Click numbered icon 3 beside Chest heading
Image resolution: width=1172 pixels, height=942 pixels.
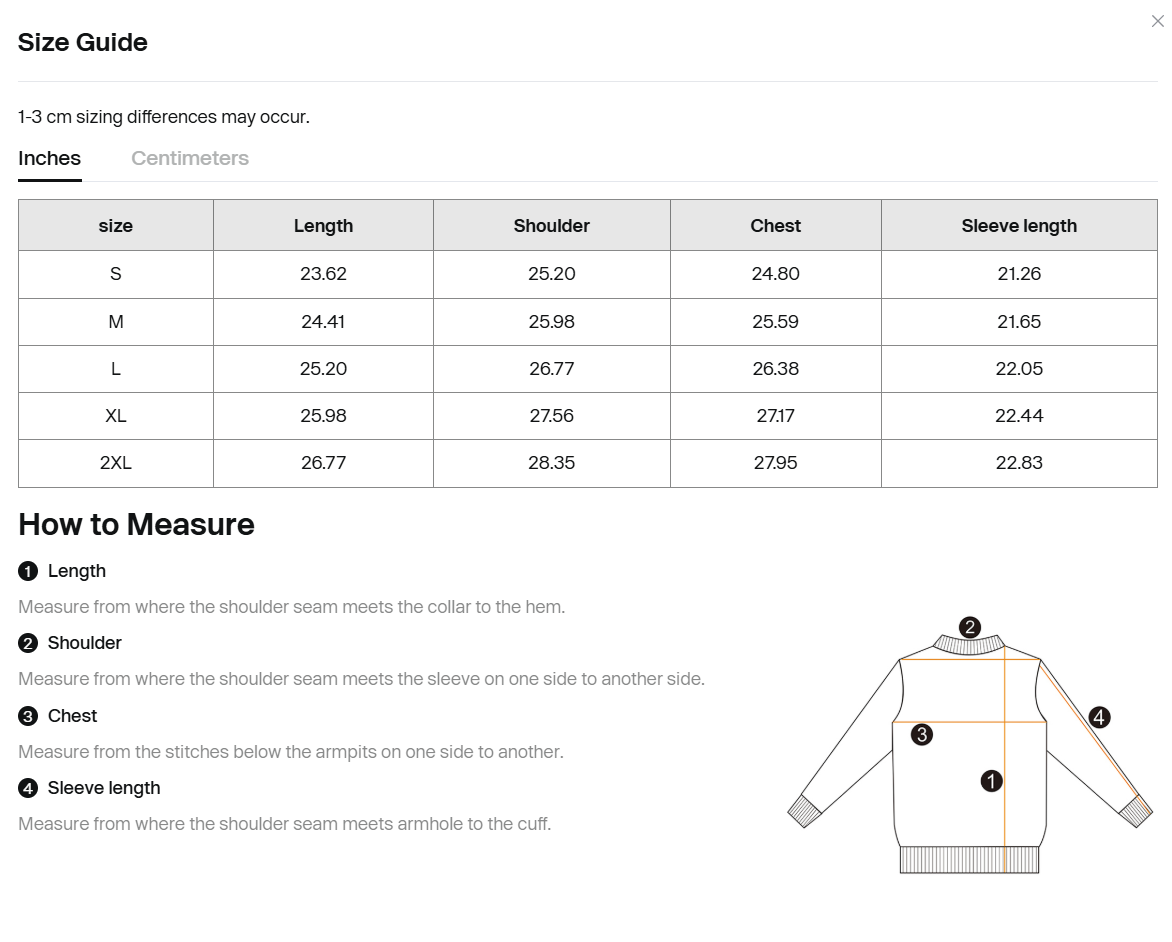[x=28, y=716]
